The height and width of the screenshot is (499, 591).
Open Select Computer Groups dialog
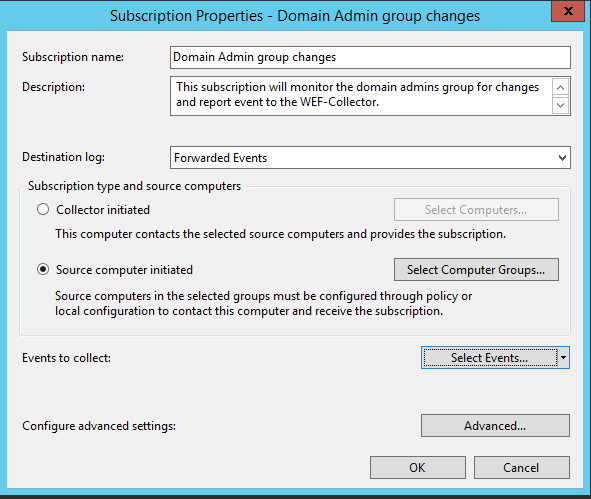click(x=476, y=269)
